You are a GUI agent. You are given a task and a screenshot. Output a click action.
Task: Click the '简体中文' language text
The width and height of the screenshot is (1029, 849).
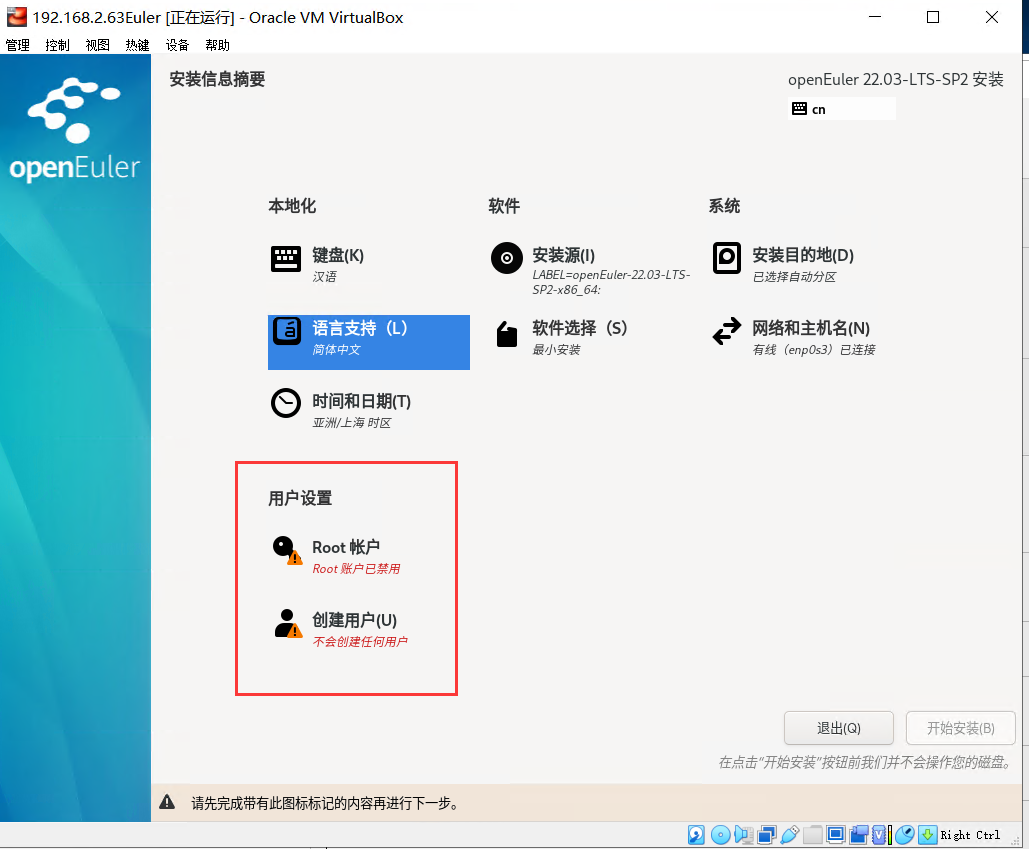tap(336, 350)
